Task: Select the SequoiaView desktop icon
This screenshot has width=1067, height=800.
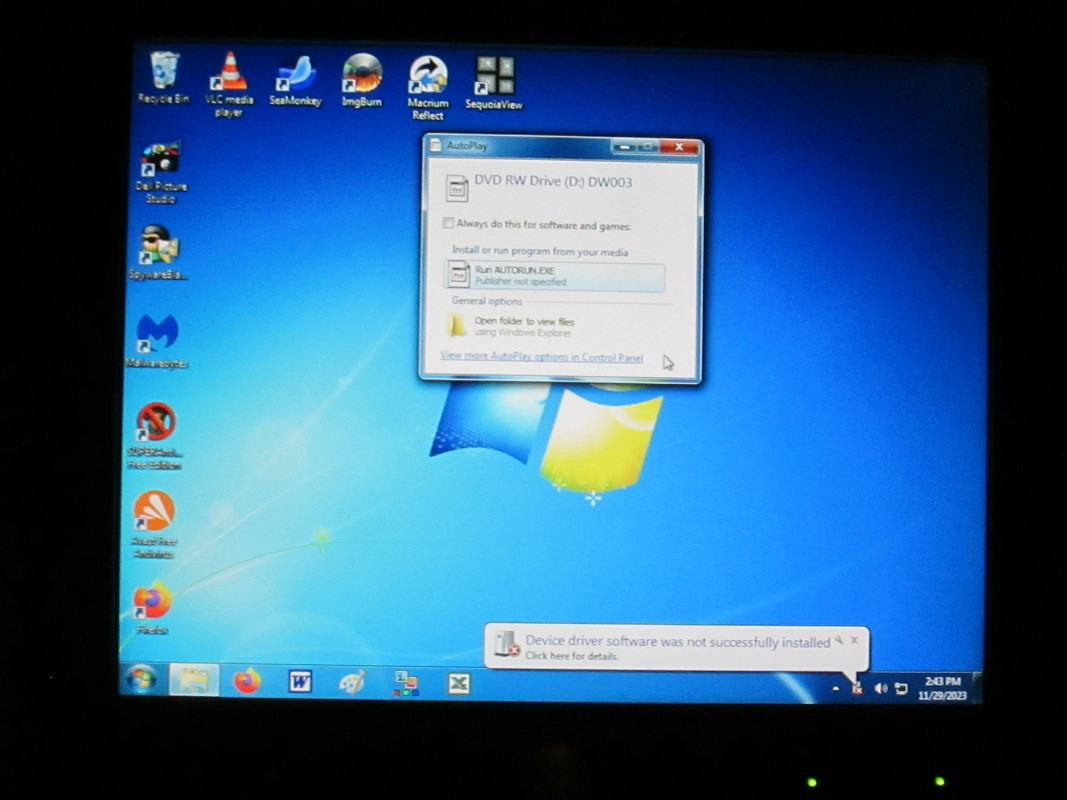Action: pyautogui.click(x=494, y=83)
